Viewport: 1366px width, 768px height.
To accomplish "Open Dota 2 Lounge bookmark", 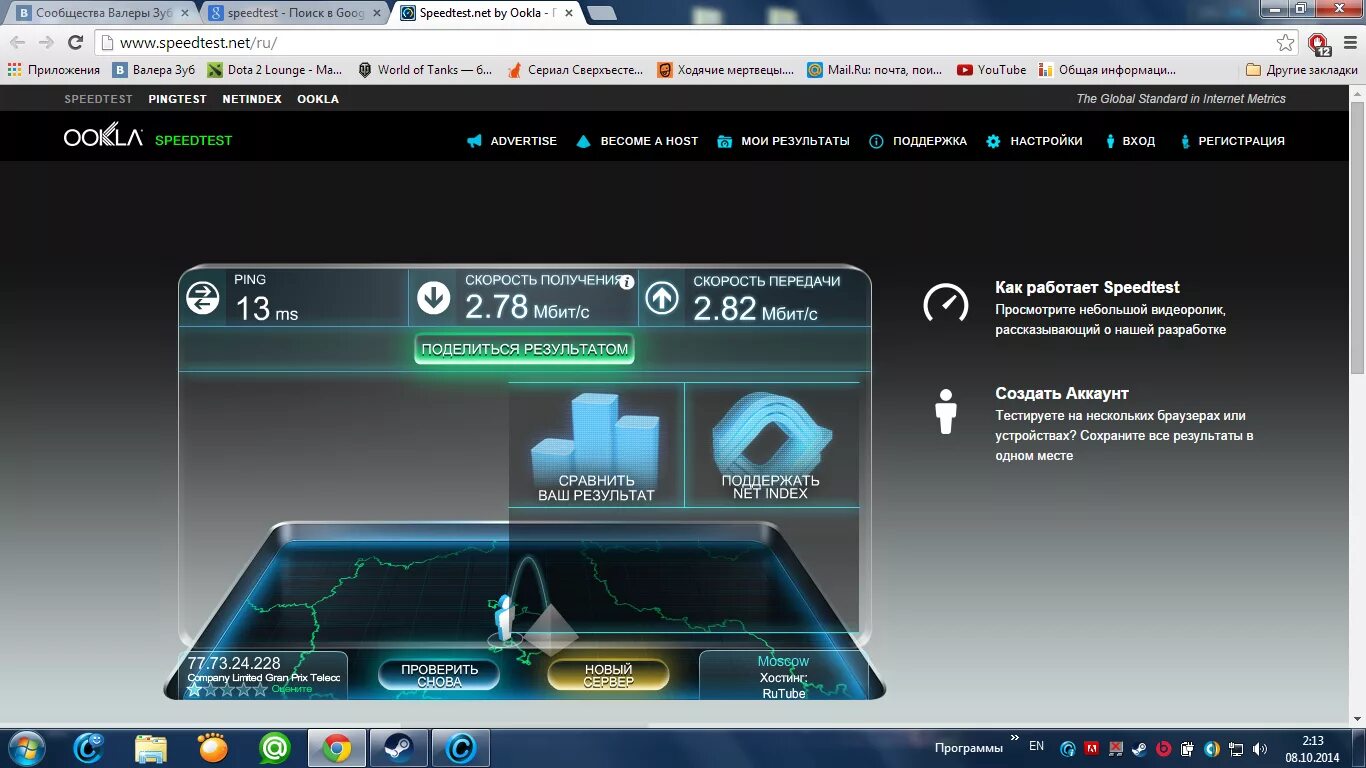I will (x=275, y=70).
